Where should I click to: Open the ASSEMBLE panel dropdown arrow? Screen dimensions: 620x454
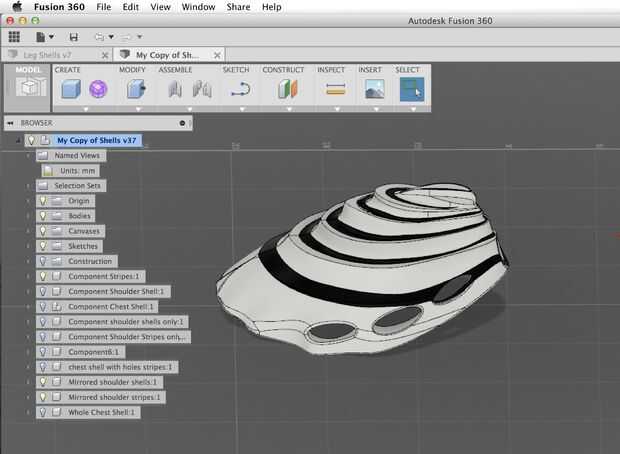coord(189,109)
